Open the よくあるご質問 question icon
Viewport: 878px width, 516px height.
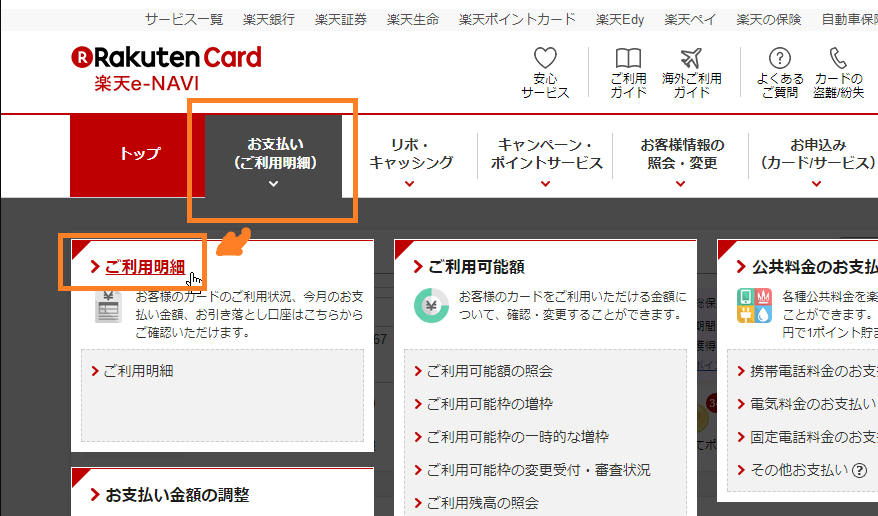click(779, 58)
